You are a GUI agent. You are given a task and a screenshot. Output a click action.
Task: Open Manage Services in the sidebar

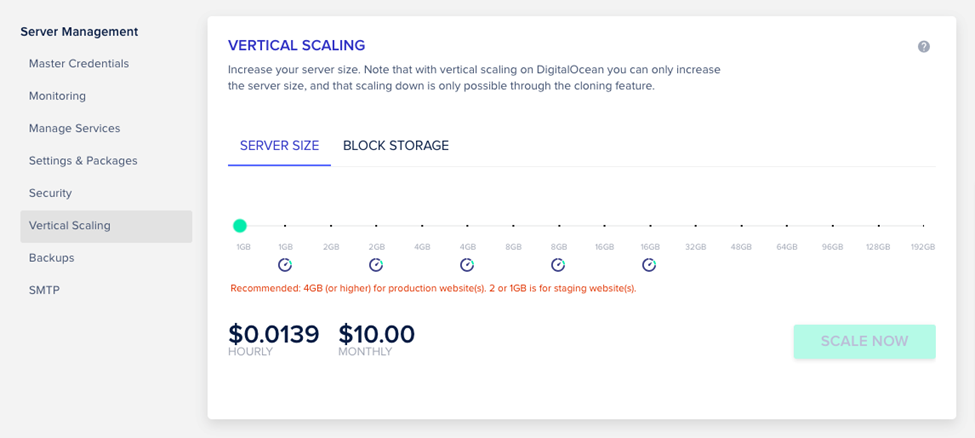(74, 128)
